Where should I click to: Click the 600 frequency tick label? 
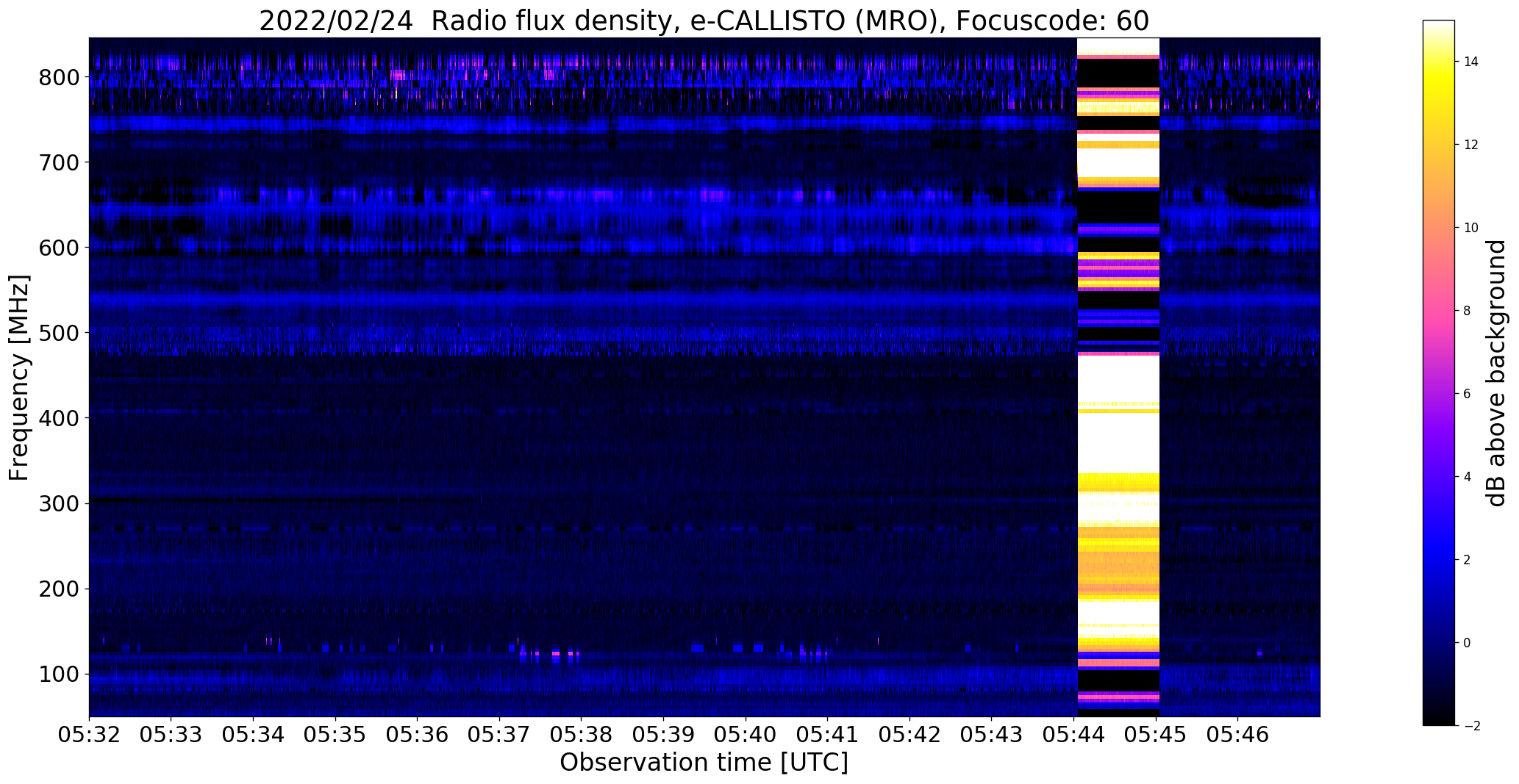point(60,248)
